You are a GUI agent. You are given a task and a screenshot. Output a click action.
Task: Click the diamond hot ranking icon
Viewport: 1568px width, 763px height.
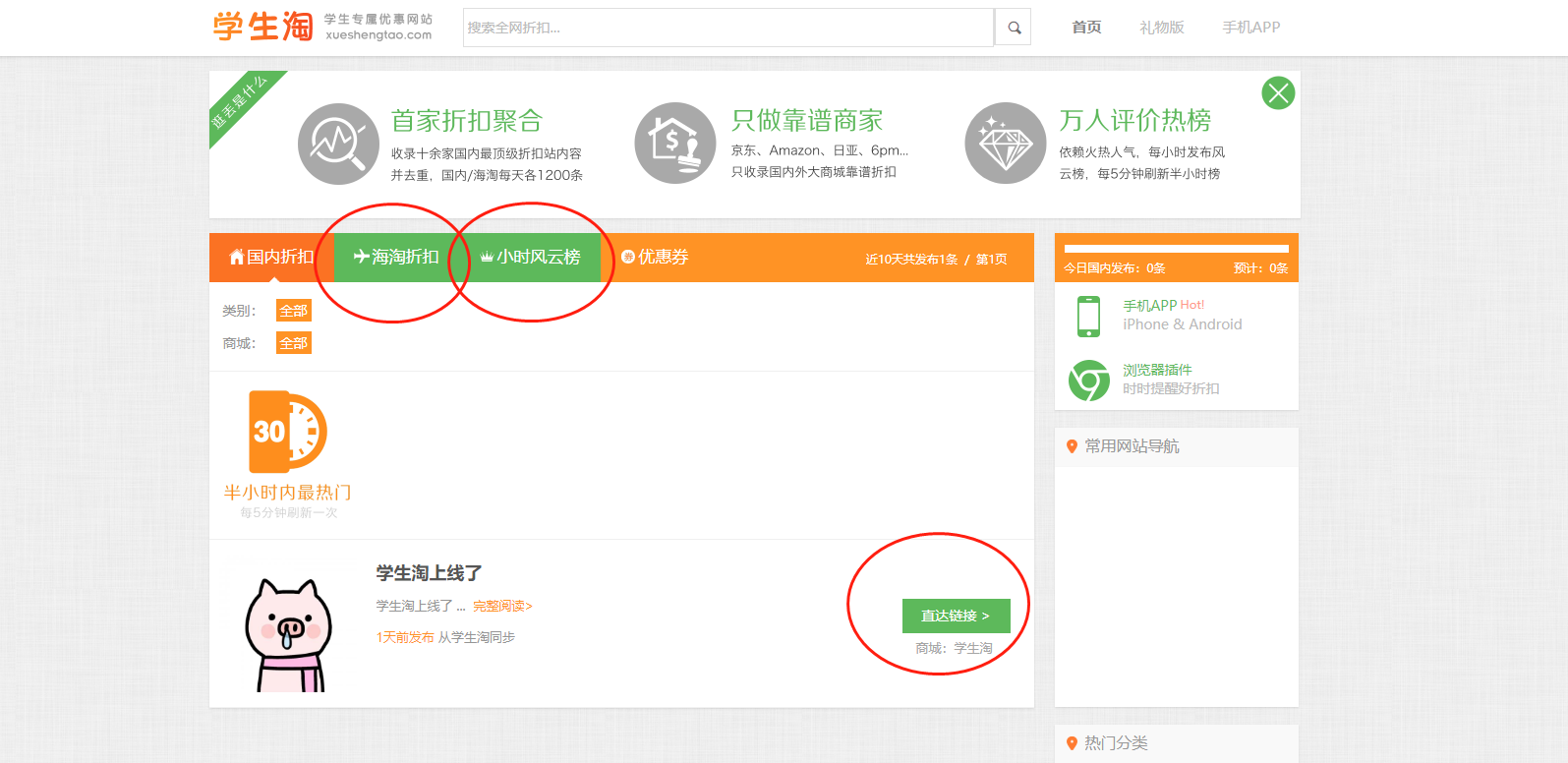pos(1005,144)
